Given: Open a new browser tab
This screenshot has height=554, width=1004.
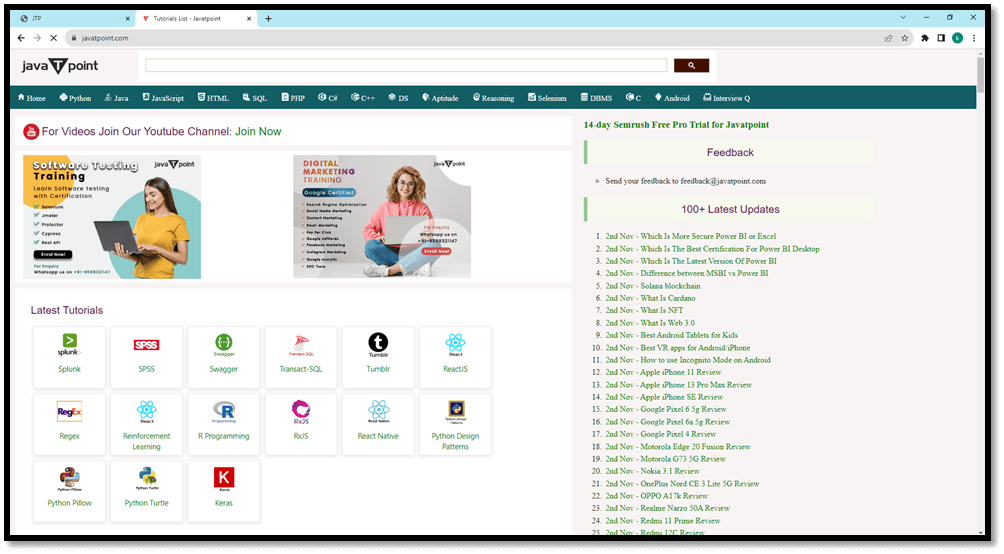Looking at the screenshot, I should click(x=268, y=19).
